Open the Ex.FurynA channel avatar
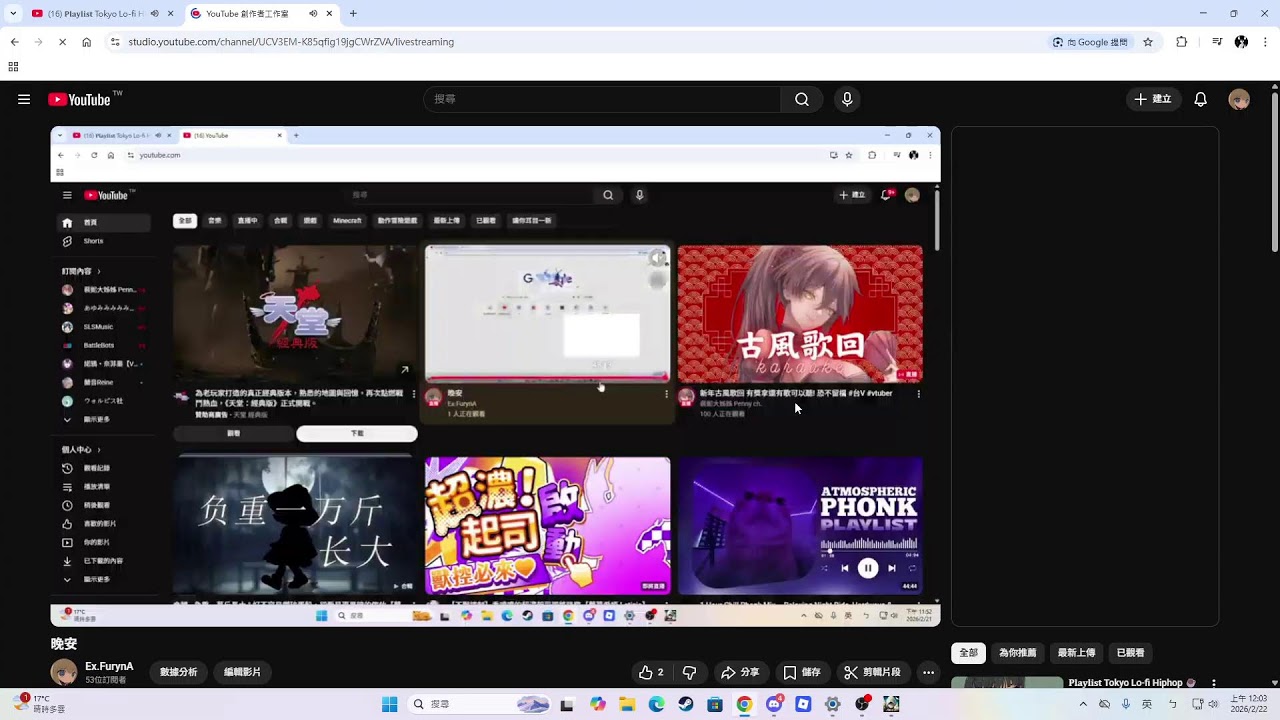 pyautogui.click(x=64, y=672)
